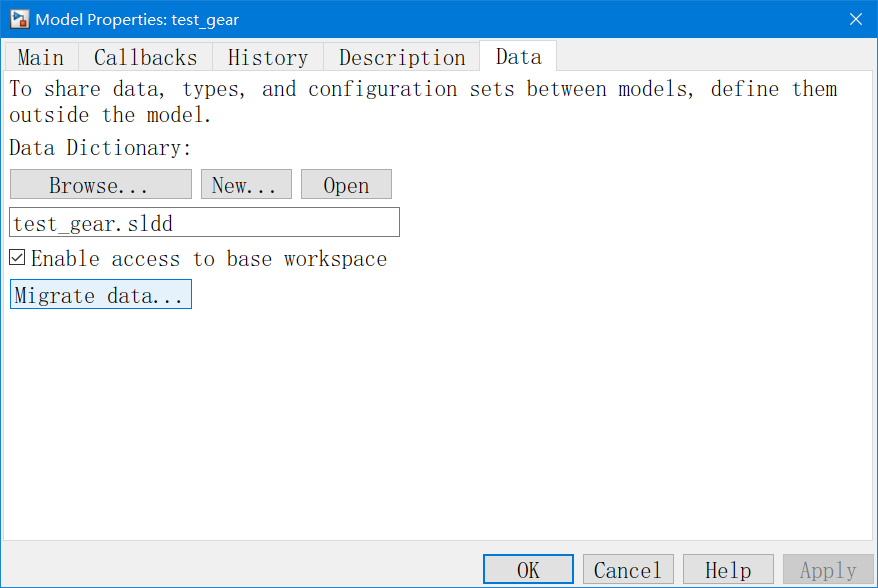
Task: Click the Data Dictionary: label
Action: pos(100,148)
